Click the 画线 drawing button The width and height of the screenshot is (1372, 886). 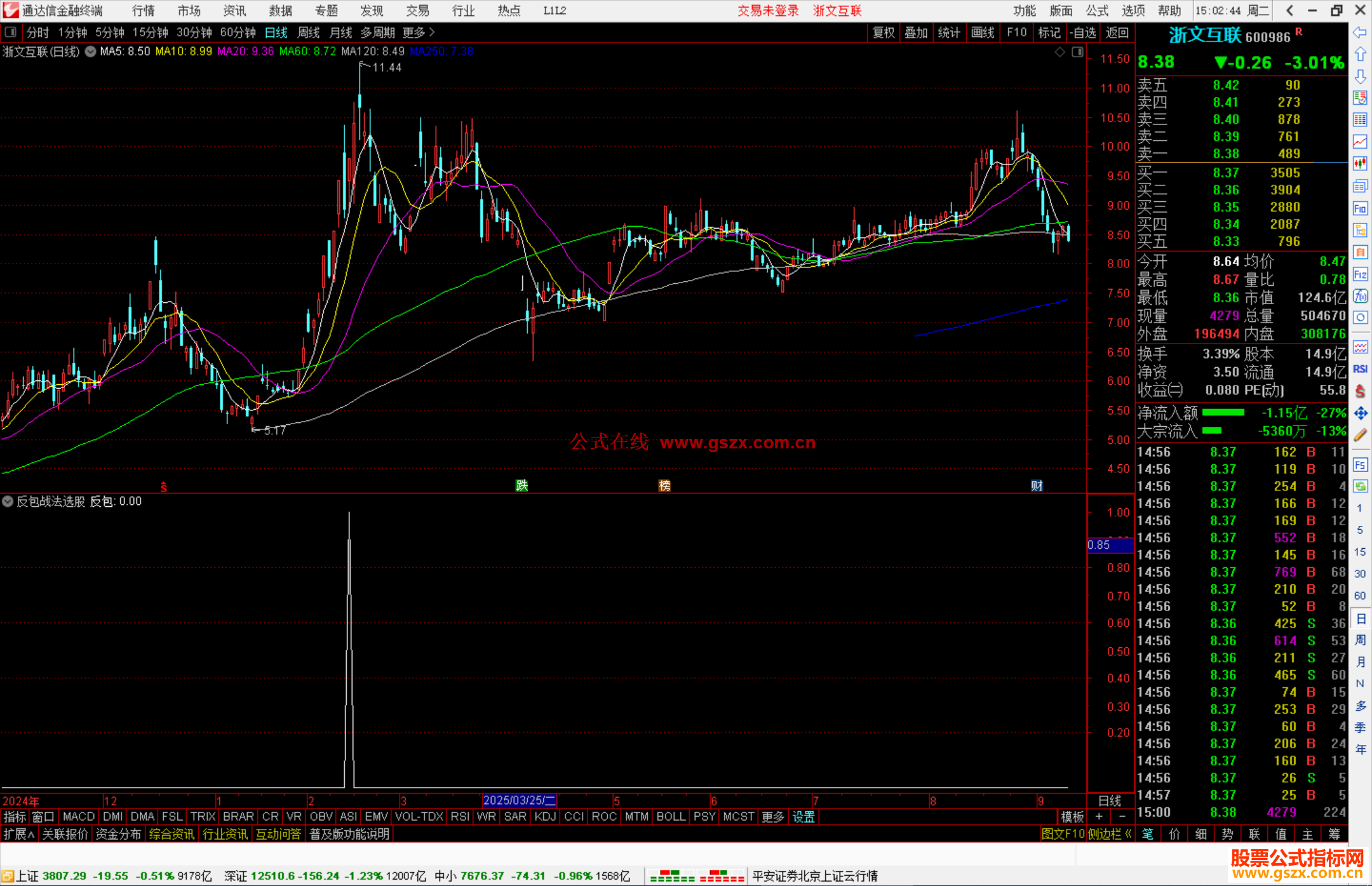(983, 32)
